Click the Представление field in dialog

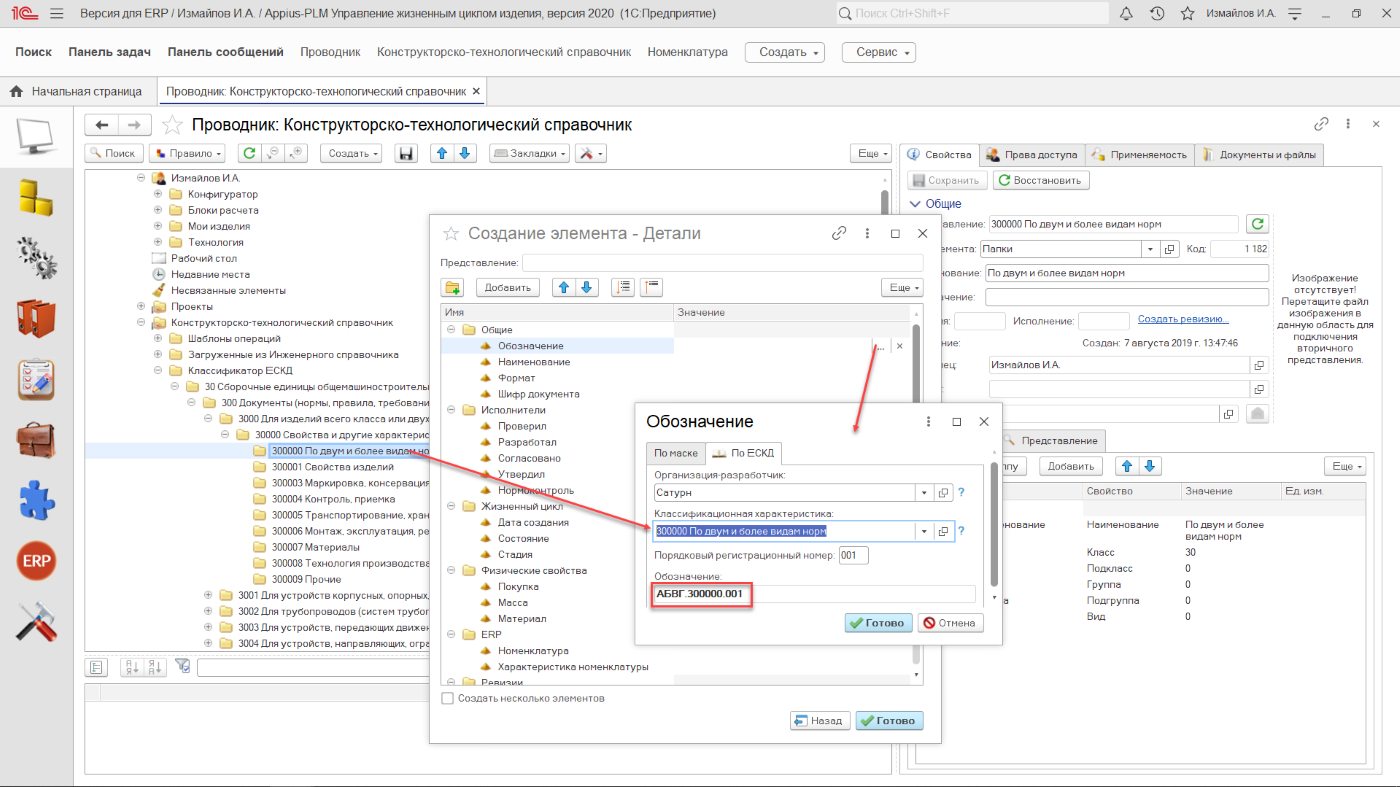pyautogui.click(x=720, y=263)
